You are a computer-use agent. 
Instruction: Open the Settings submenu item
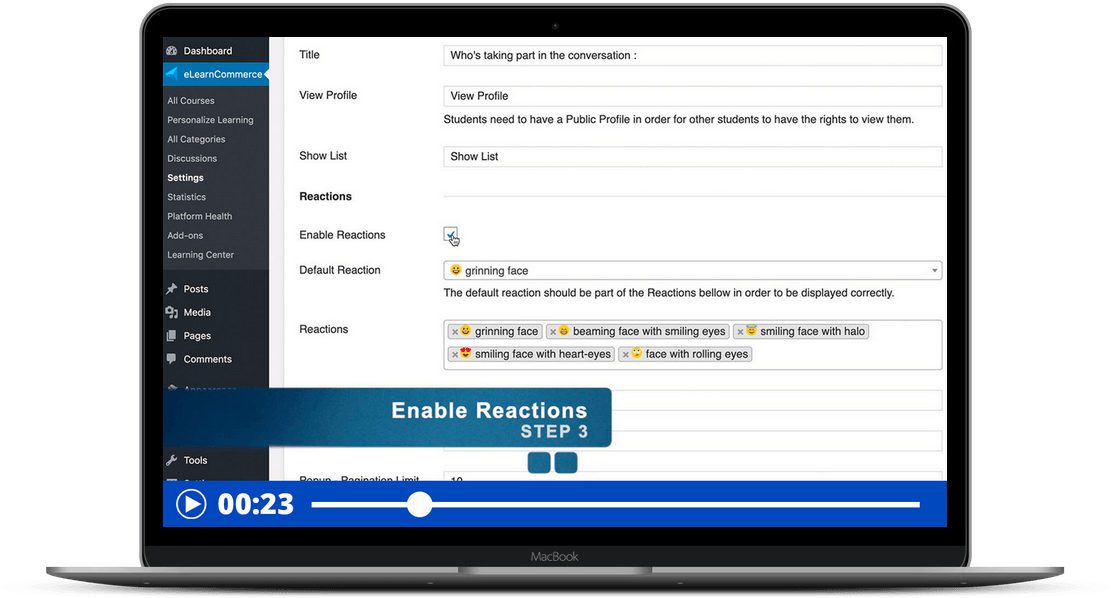point(185,178)
